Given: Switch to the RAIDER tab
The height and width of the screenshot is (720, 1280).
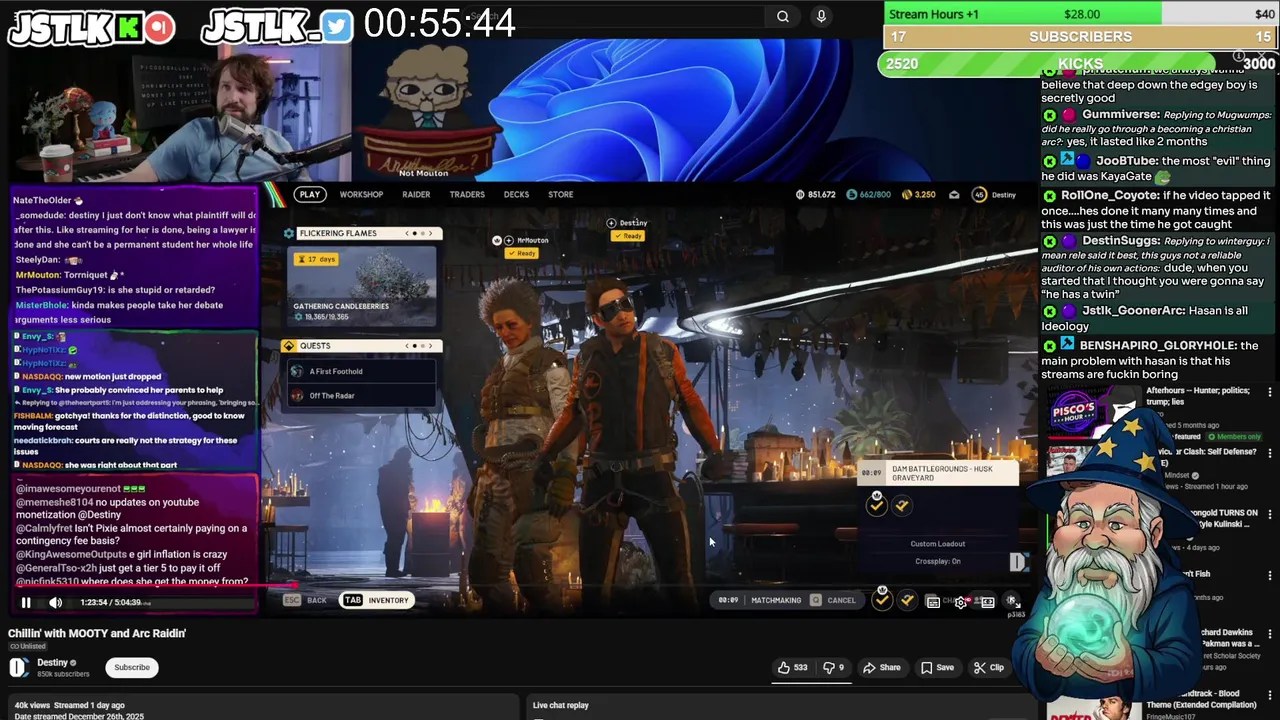Looking at the screenshot, I should (x=416, y=194).
